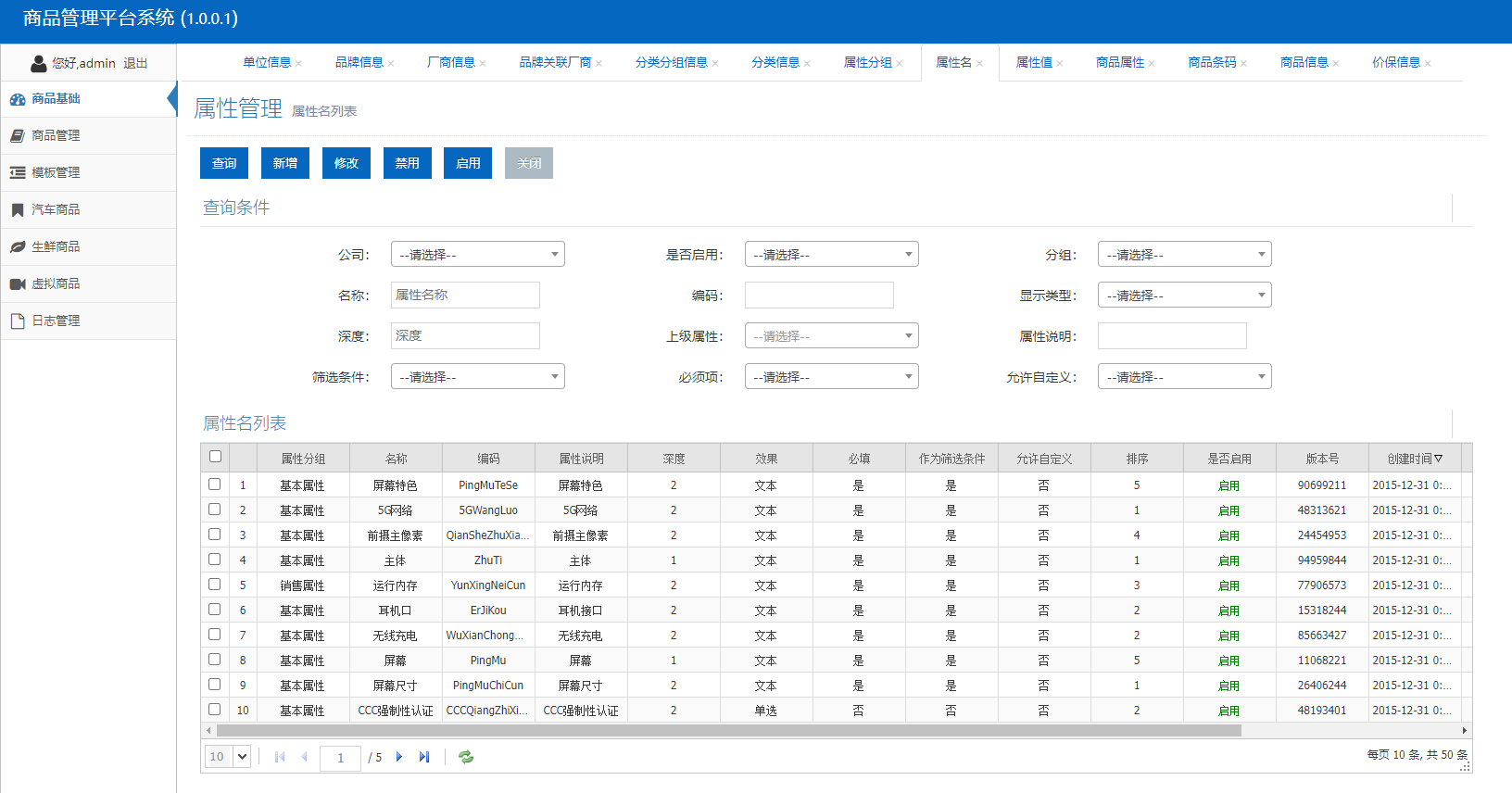This screenshot has width=1512, height=793.
Task: Click the admin user avatar icon
Action: click(x=39, y=63)
